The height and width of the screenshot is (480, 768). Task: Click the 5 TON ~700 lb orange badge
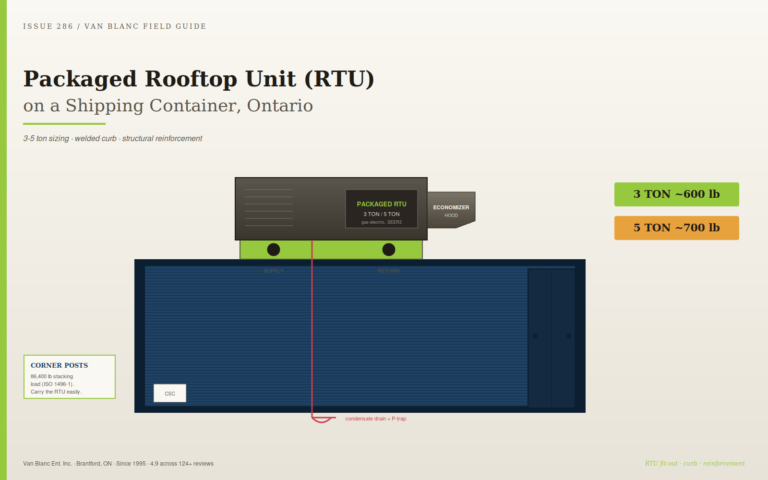click(x=676, y=228)
